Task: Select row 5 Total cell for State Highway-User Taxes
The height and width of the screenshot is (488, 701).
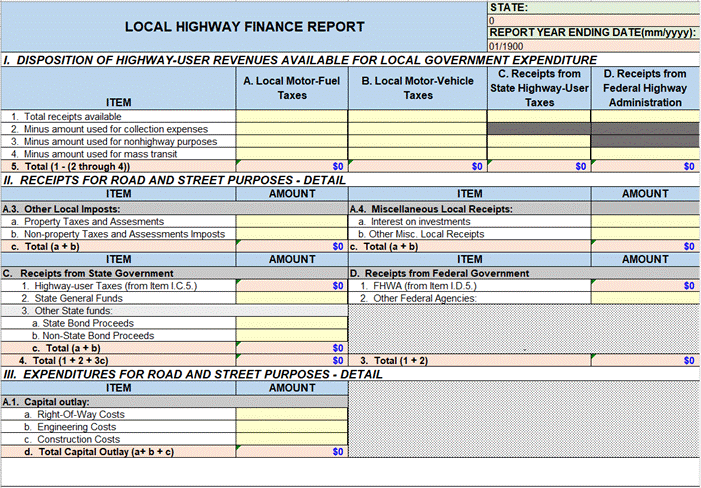Action: [539, 166]
